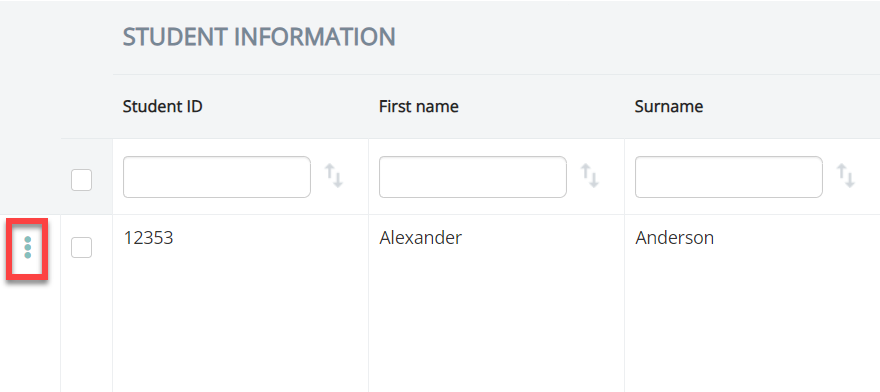Toggle sort order beside the Surname filter box
Viewport: 880px width, 392px height.
point(846,176)
